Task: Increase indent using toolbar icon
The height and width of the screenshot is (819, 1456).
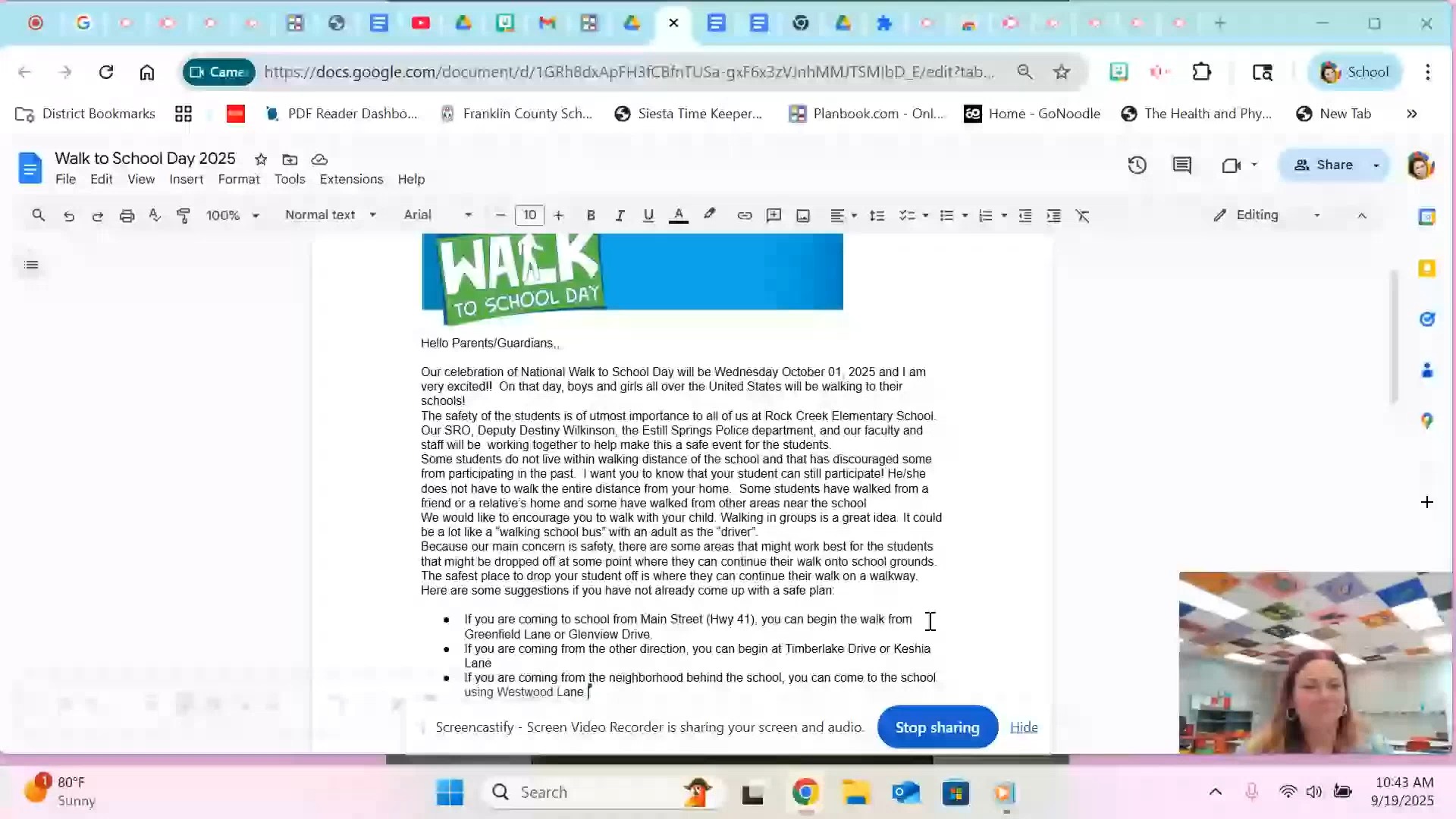Action: (x=1054, y=216)
